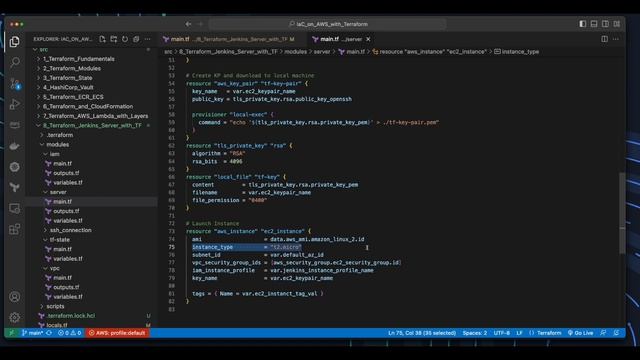Collapse the iam folder
Viewport: 640px width, 360px height.
point(55,154)
